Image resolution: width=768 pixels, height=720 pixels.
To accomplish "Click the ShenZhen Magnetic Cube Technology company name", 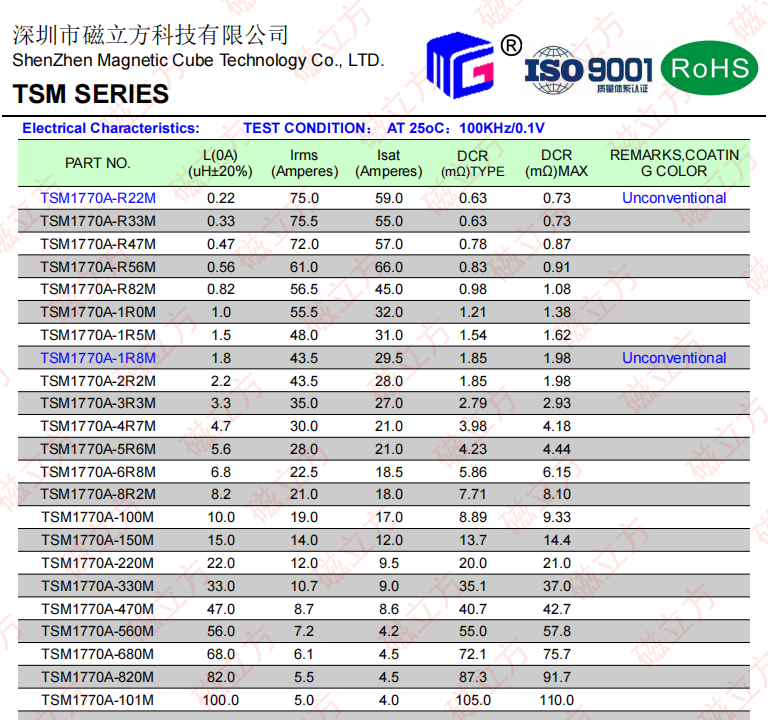I will (x=198, y=60).
